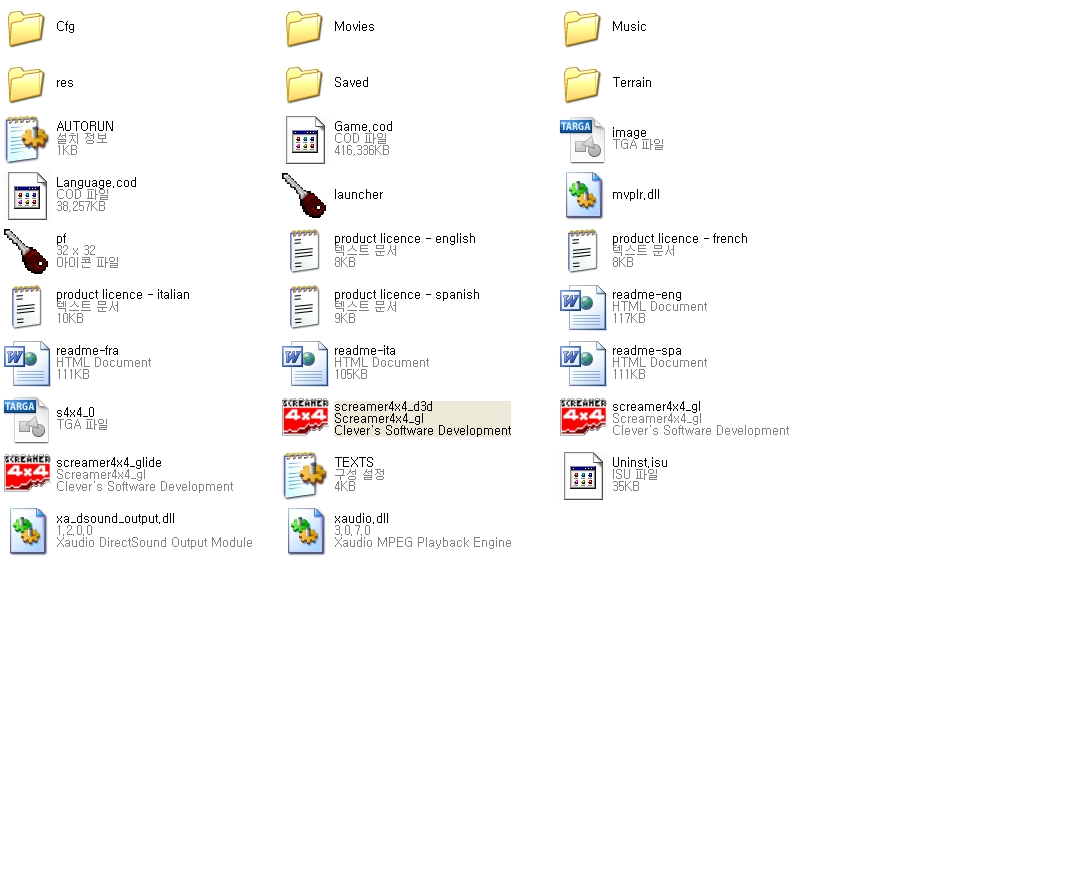The image size is (1066, 878).
Task: Click the mvplr.dll file icon
Action: 583,195
